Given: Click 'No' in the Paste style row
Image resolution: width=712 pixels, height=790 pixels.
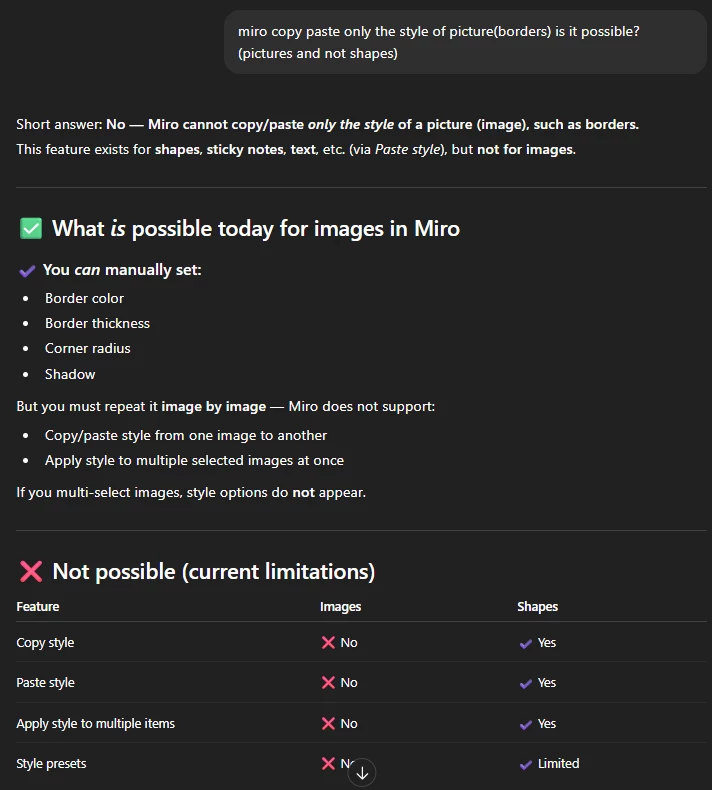Looking at the screenshot, I should click(349, 682).
